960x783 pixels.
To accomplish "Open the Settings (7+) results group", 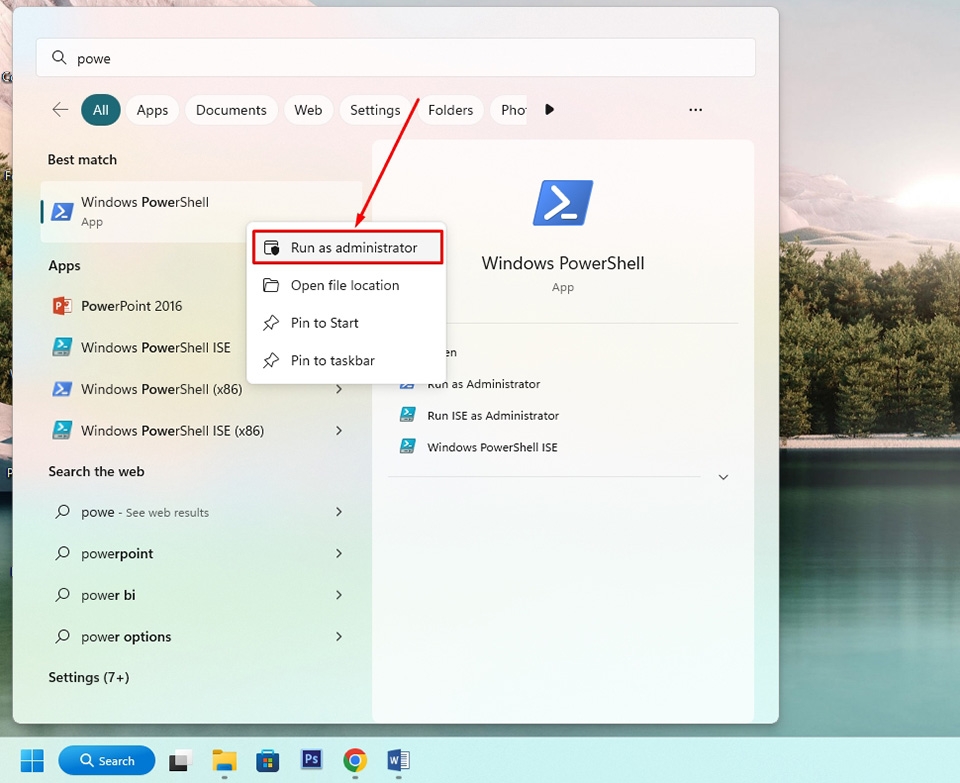I will [x=89, y=677].
